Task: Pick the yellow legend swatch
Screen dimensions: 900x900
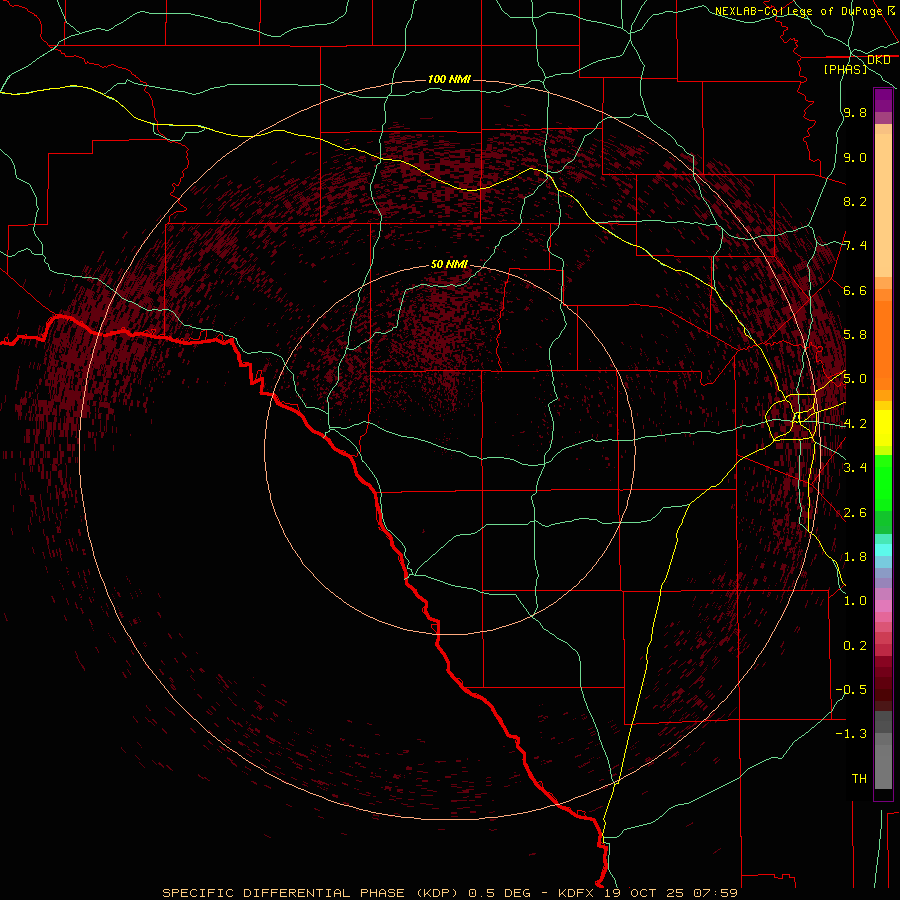Action: [x=883, y=428]
